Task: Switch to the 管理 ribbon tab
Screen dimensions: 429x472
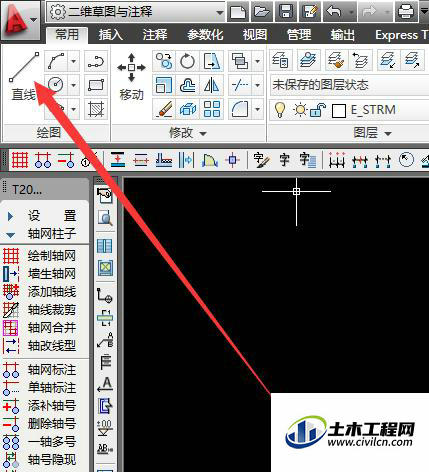Action: [x=299, y=35]
